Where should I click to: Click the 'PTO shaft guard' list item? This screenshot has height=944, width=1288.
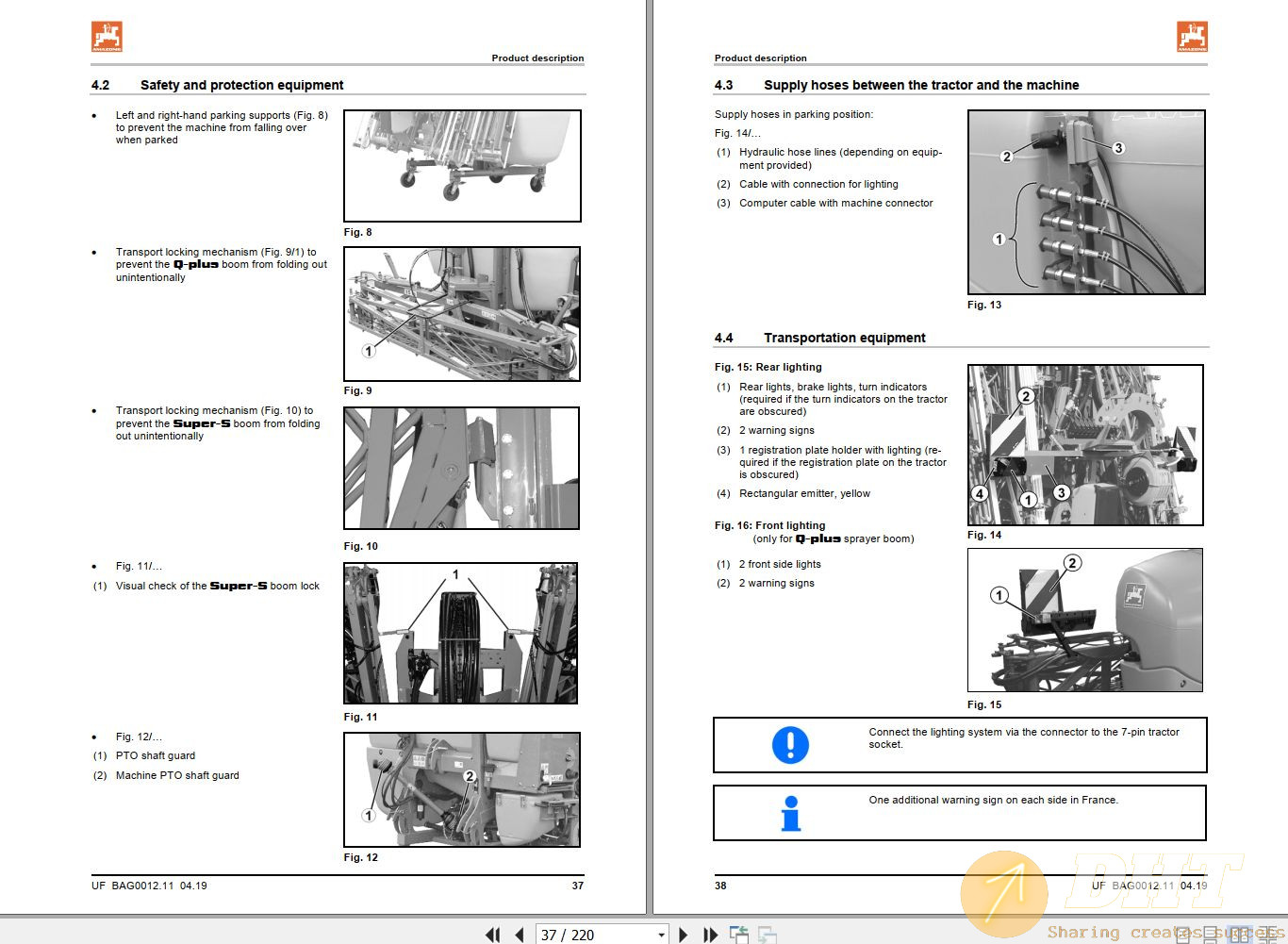point(156,755)
